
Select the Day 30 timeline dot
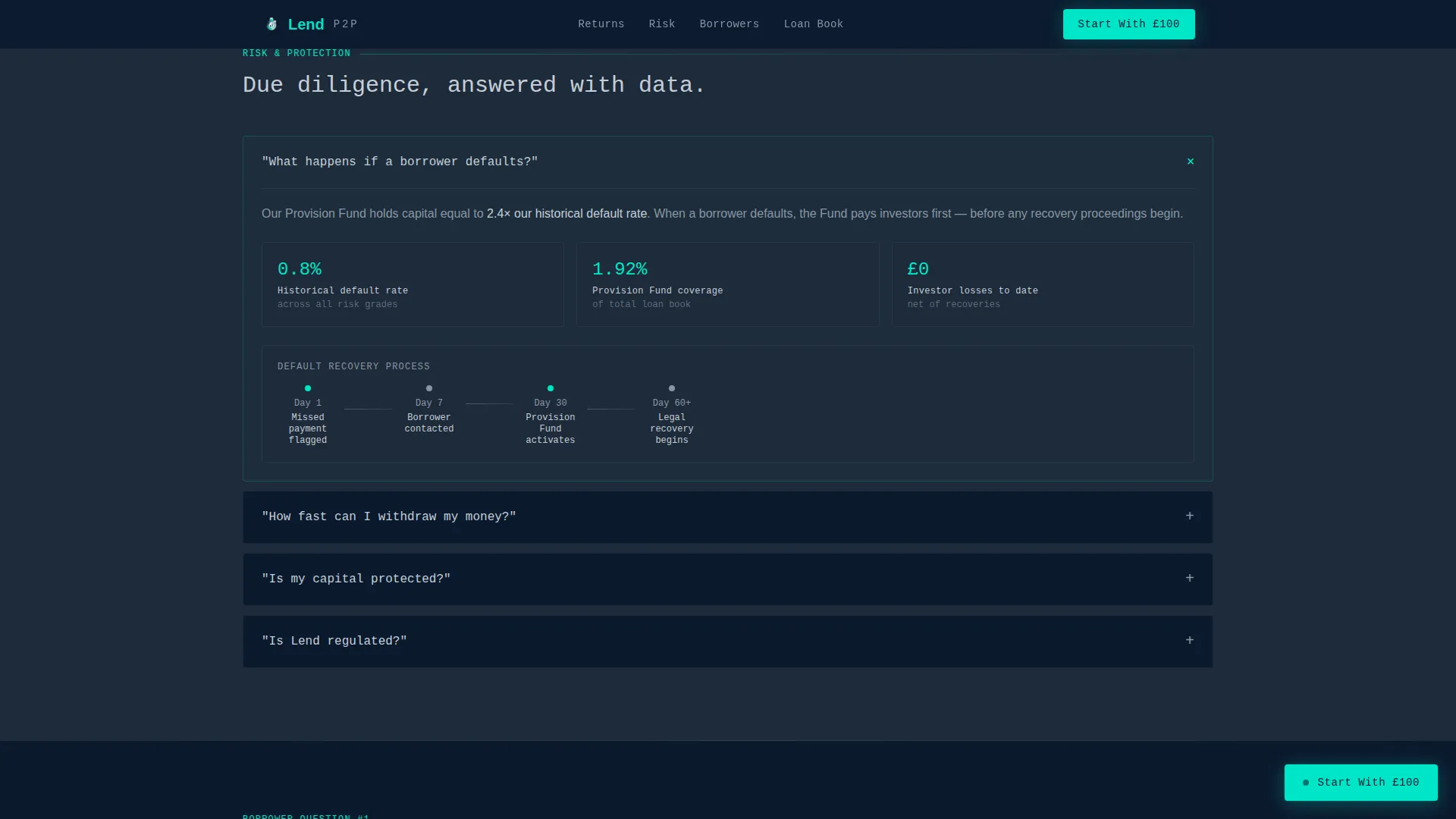551,388
